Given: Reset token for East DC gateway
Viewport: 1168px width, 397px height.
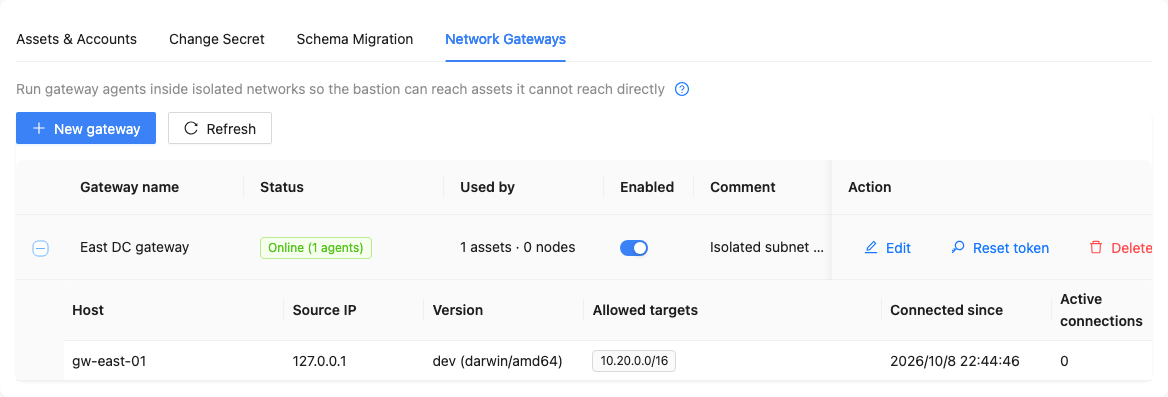Looking at the screenshot, I should (x=1000, y=248).
